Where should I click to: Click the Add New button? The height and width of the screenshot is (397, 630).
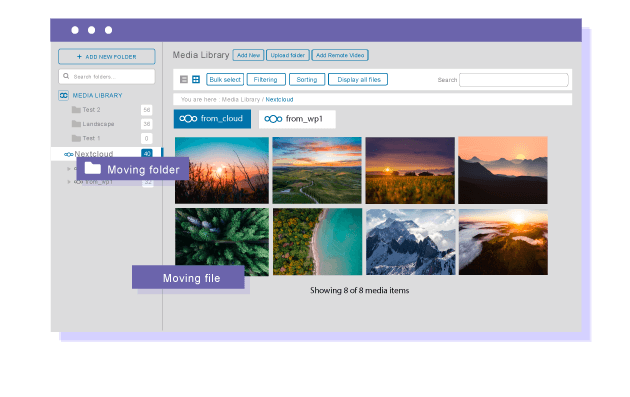click(x=248, y=55)
